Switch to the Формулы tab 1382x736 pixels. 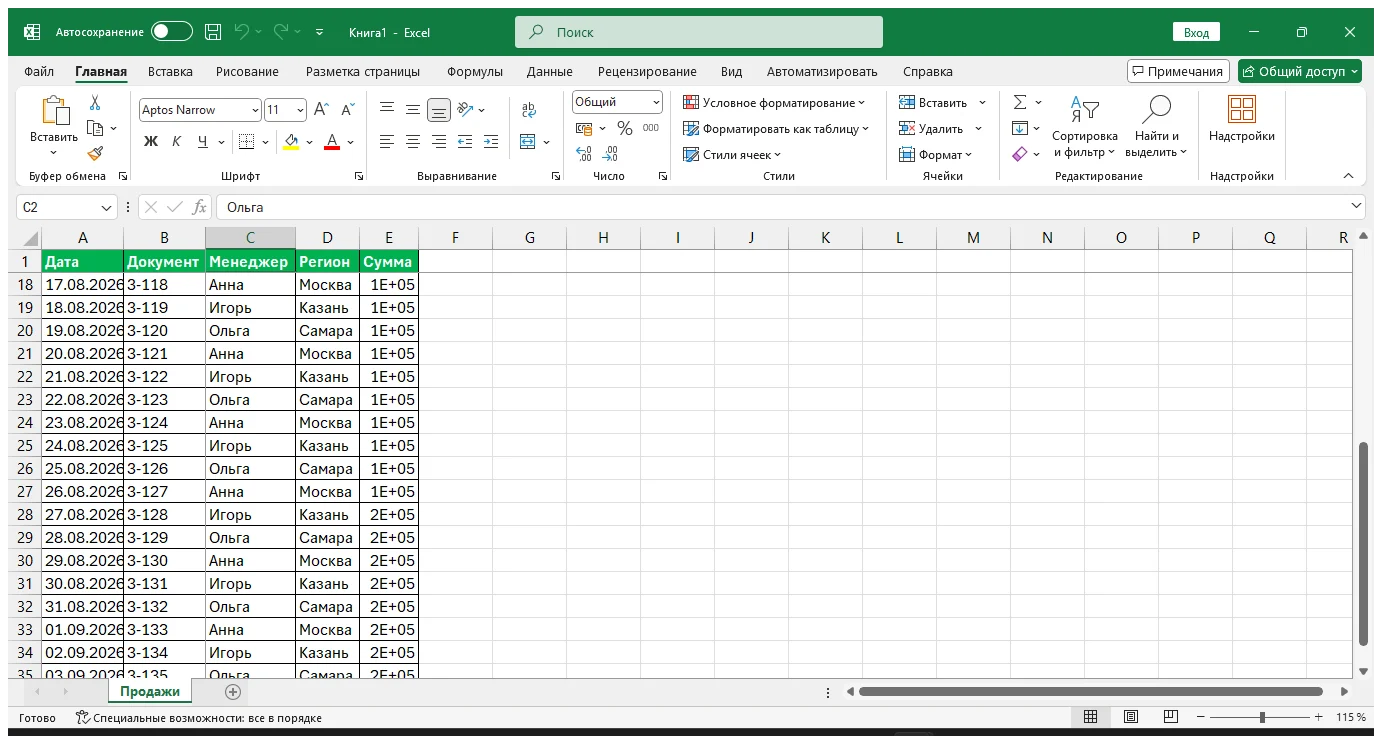pyautogui.click(x=475, y=72)
